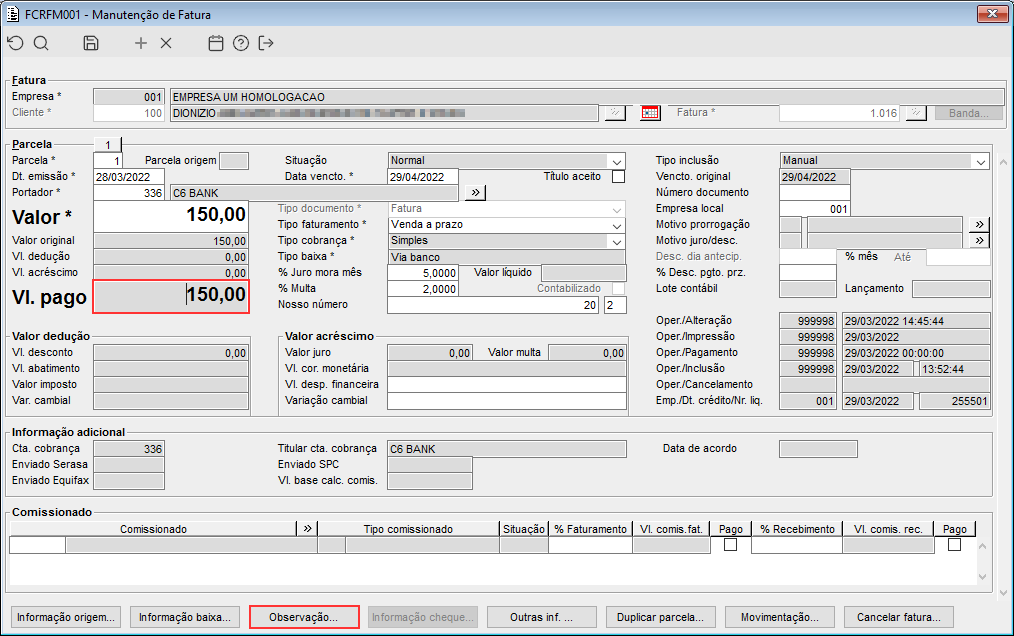Click the search magnifier toolbar icon
The height and width of the screenshot is (636, 1014).
(41, 43)
